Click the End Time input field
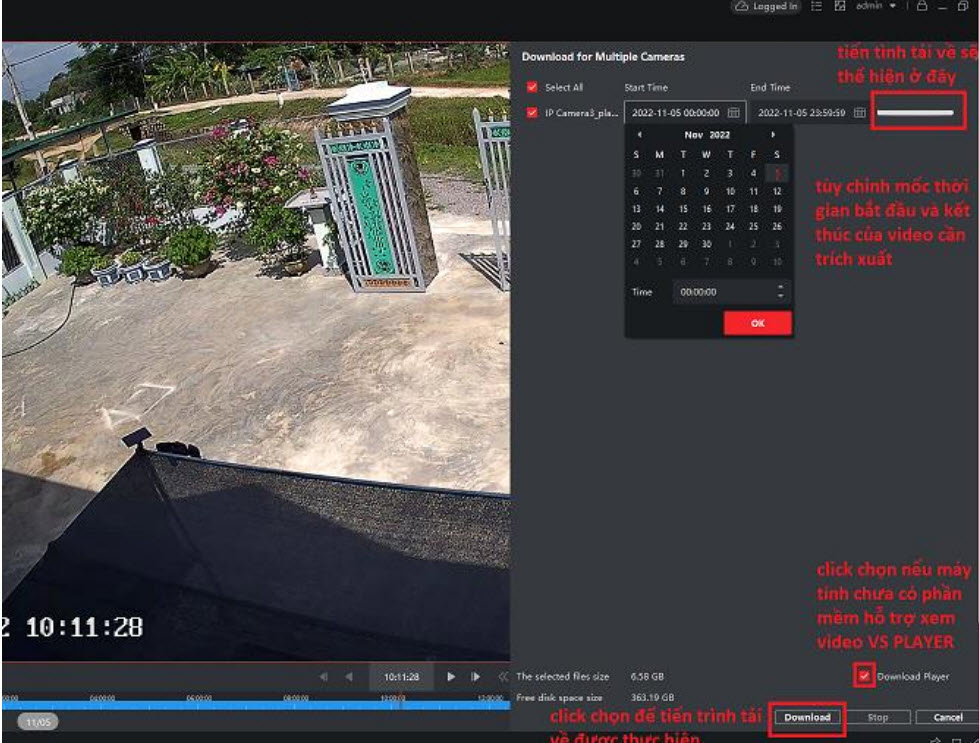The image size is (979, 743). point(801,113)
